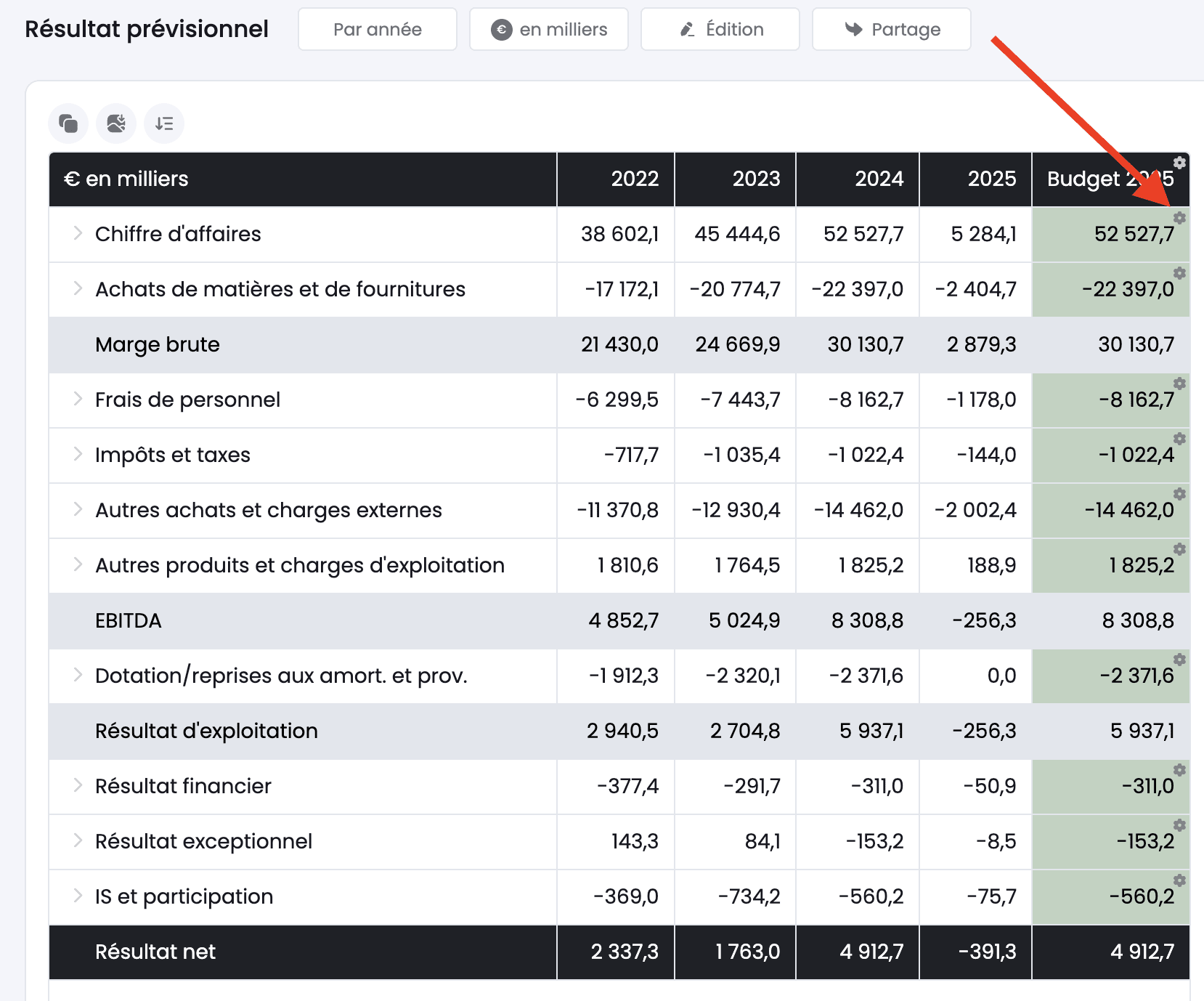
Task: Expand Autres achats et charges externes
Action: [x=78, y=509]
